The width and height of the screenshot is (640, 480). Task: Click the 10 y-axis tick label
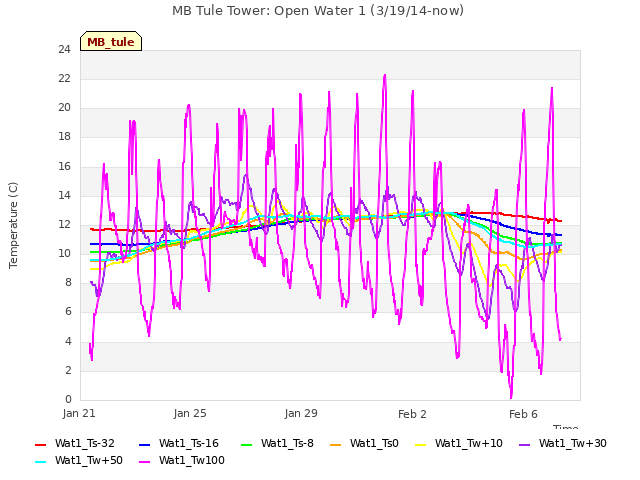pyautogui.click(x=64, y=253)
